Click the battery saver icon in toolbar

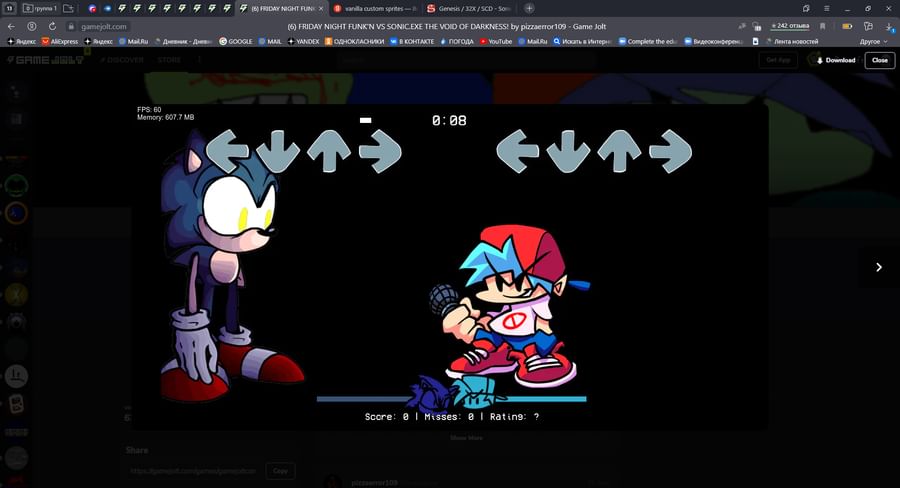(x=847, y=26)
